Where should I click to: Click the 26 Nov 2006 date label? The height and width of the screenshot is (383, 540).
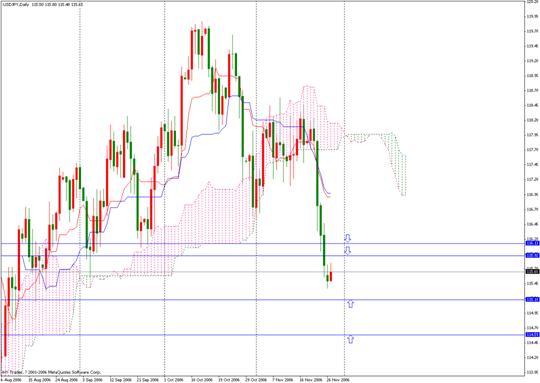pos(338,380)
